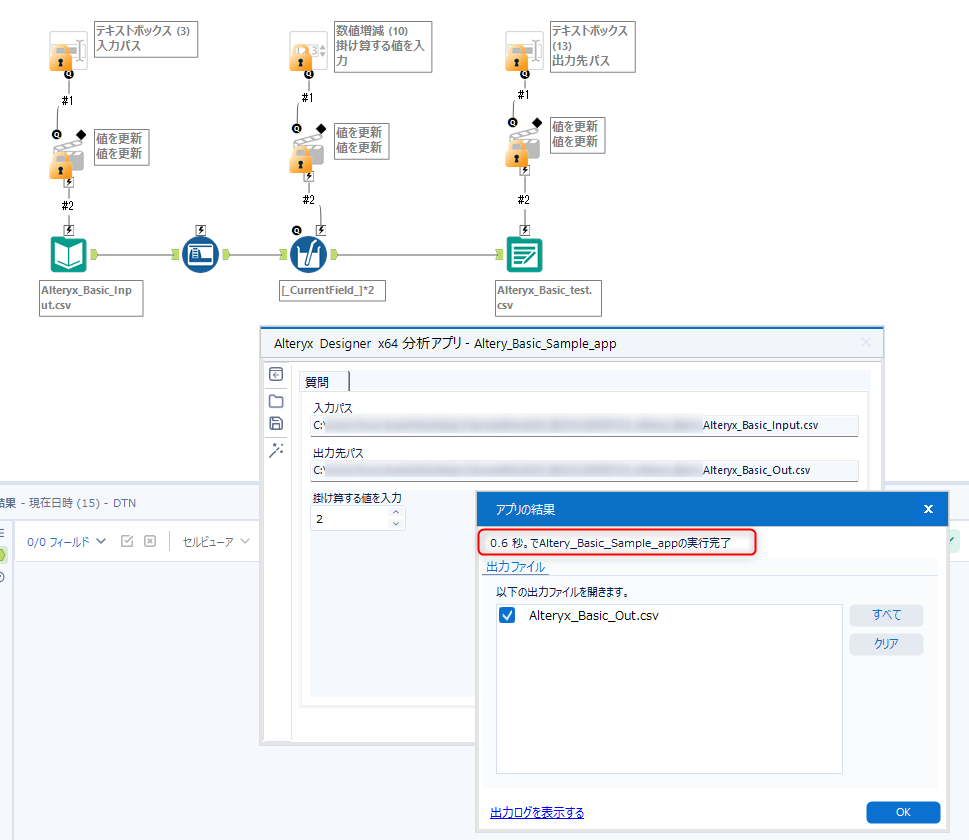Select the Alteryx_Basic_test.csv Output Data tool
Image resolution: width=969 pixels, height=840 pixels.
click(524, 255)
